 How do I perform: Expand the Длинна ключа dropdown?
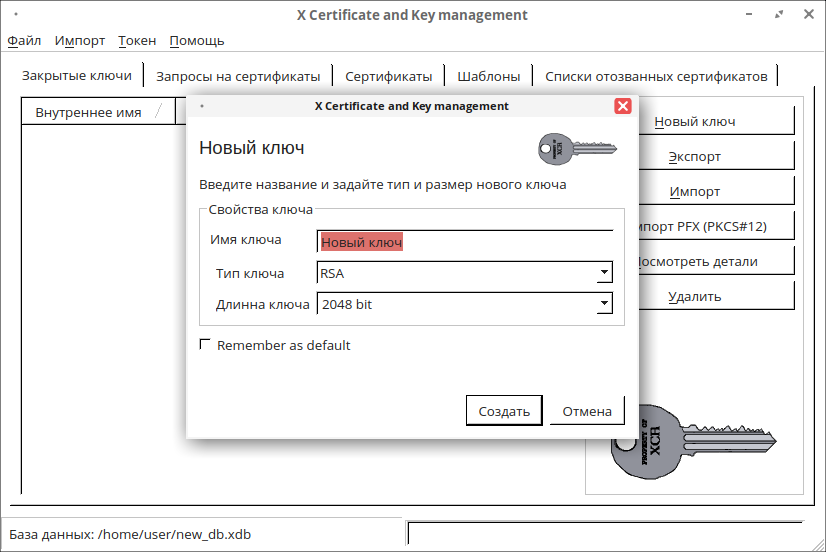[604, 304]
